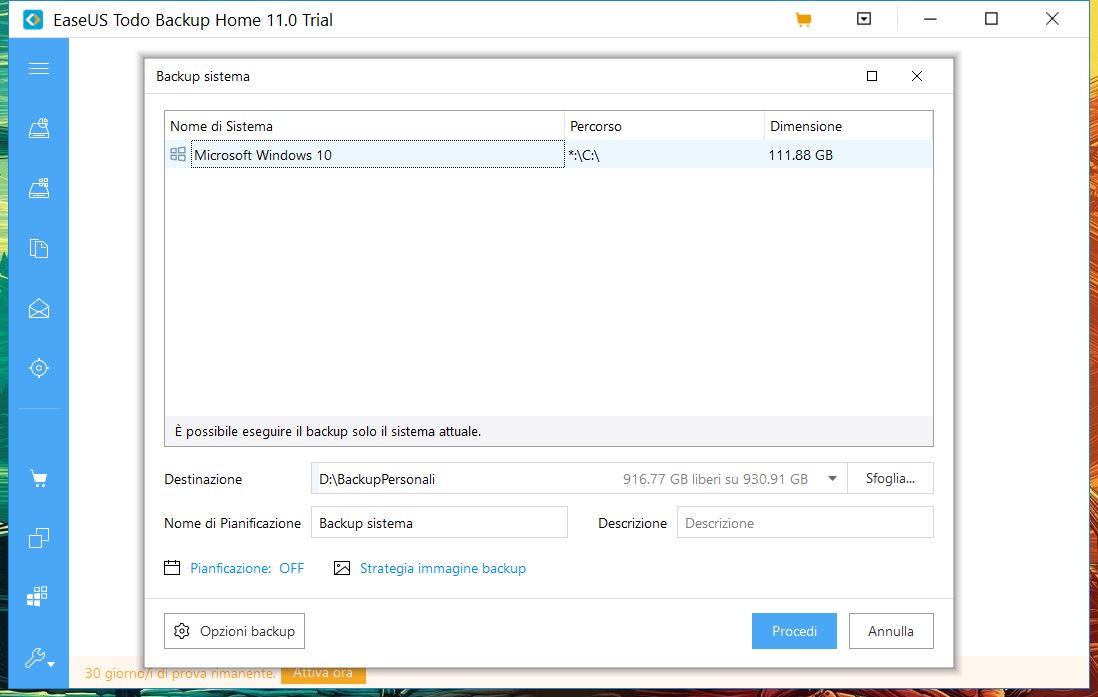Open Opzioni backup settings
Viewport: 1098px width, 697px height.
[x=235, y=631]
